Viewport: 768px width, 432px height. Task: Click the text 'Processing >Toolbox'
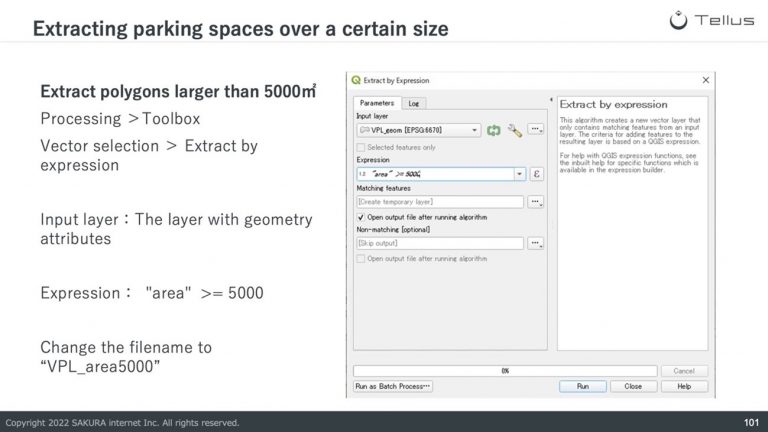point(120,119)
